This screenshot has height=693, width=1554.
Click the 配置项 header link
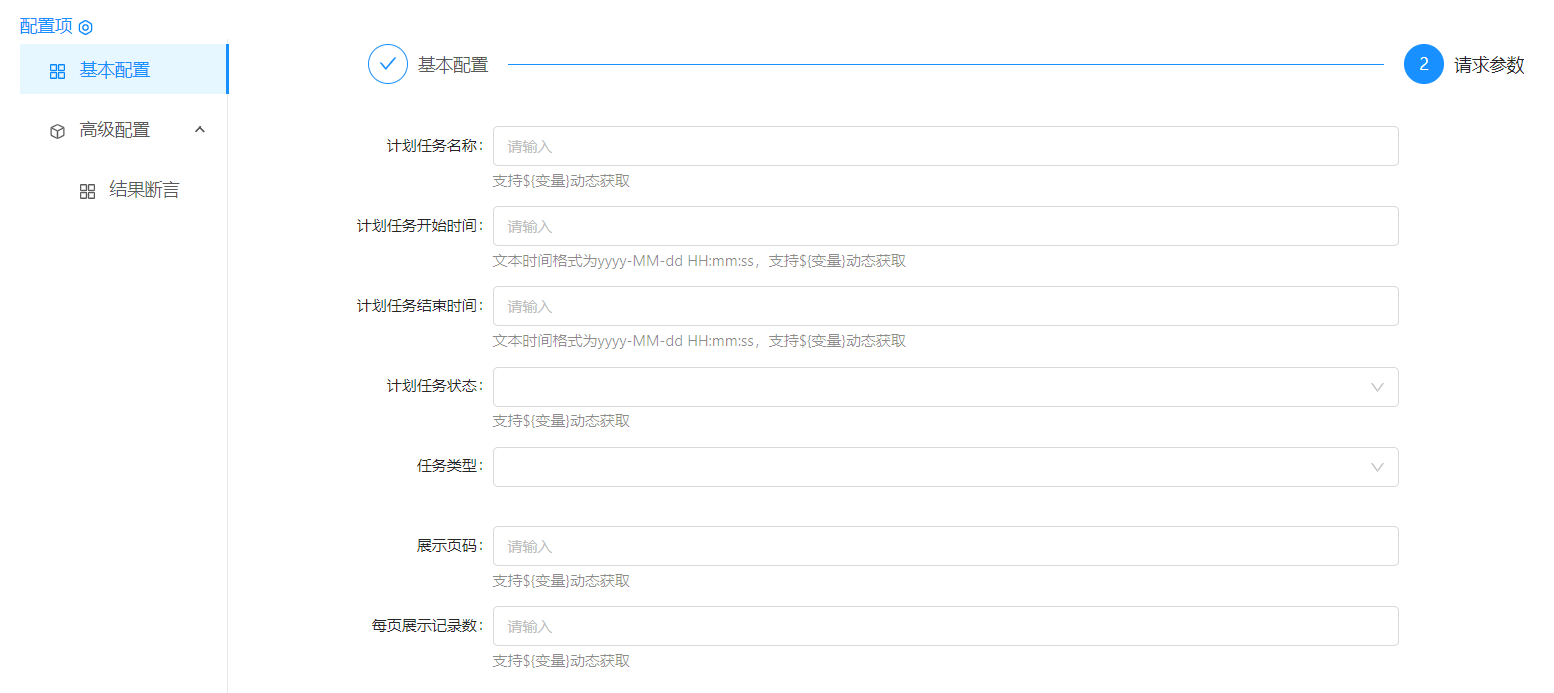click(x=46, y=26)
